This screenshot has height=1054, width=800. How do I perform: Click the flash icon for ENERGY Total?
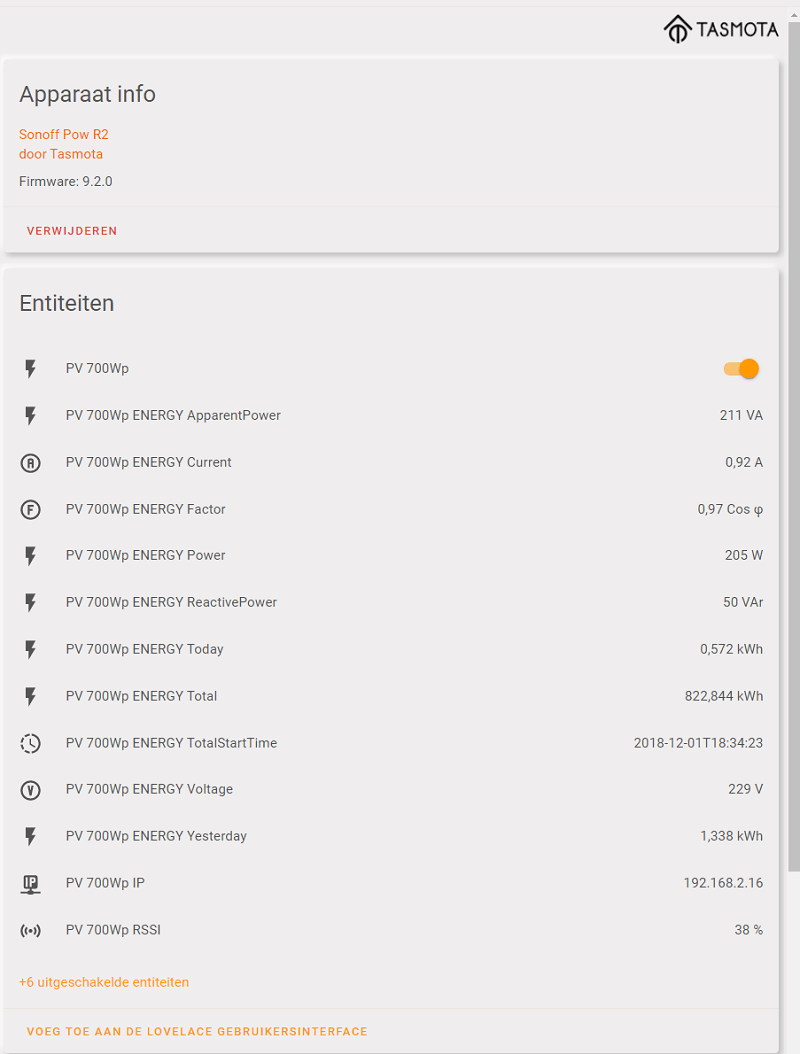[30, 696]
